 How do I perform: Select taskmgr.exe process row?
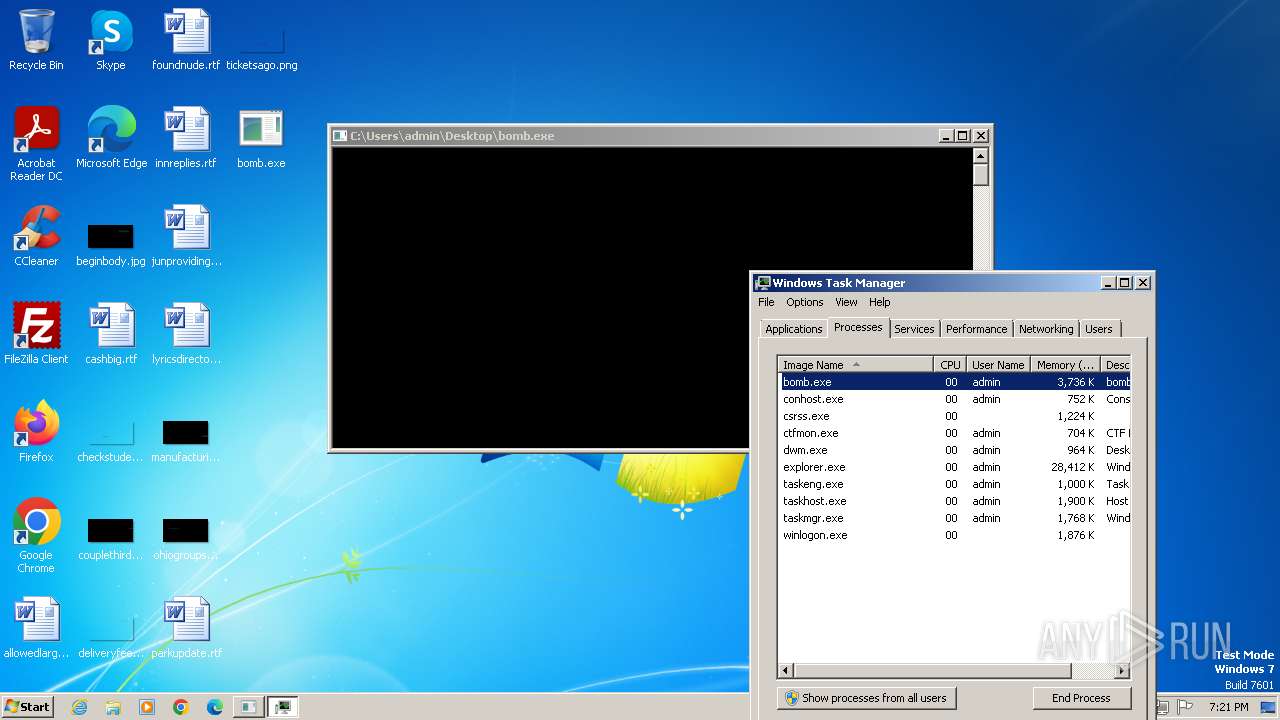pyautogui.click(x=955, y=518)
